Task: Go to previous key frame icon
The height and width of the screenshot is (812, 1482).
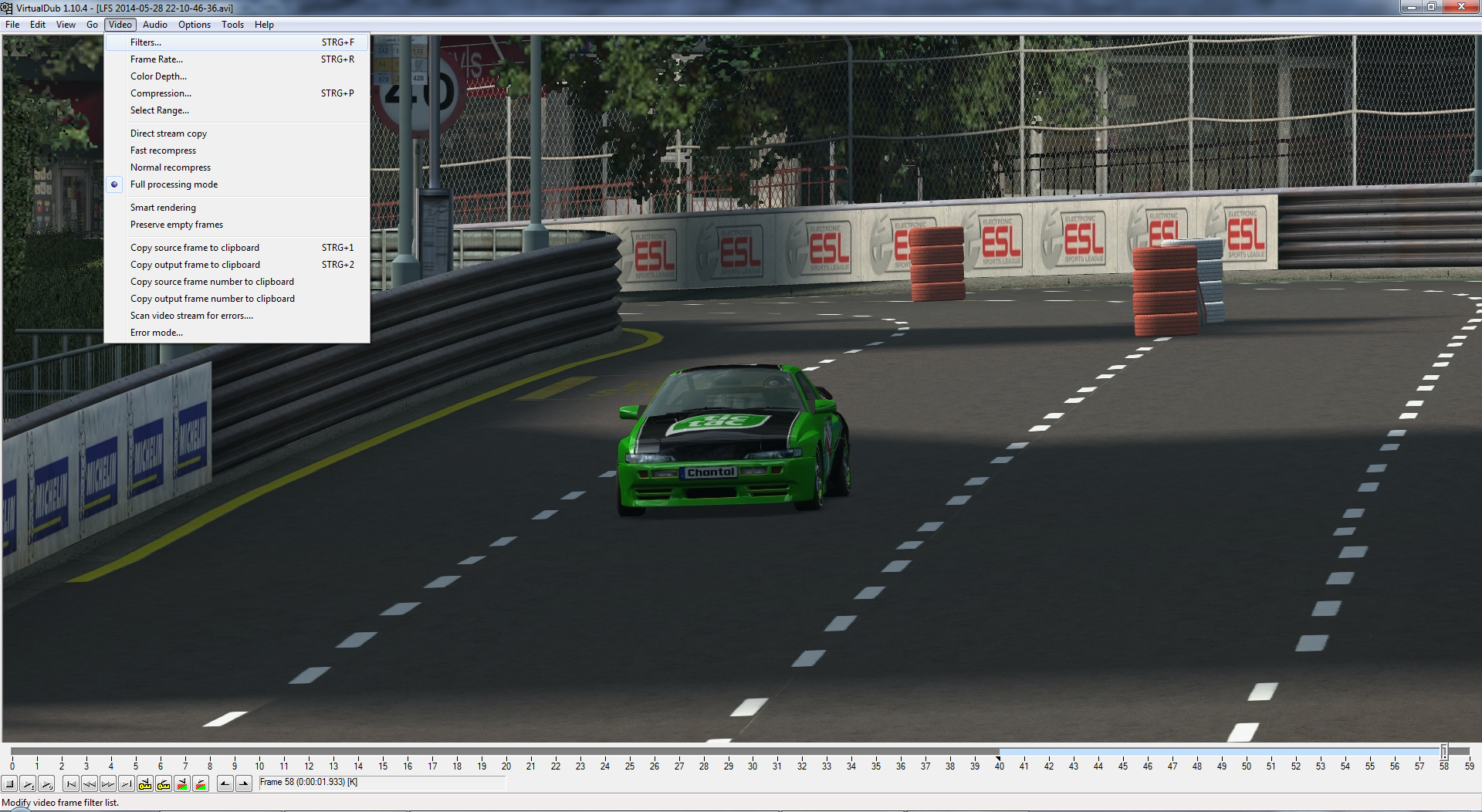Action: click(x=145, y=784)
